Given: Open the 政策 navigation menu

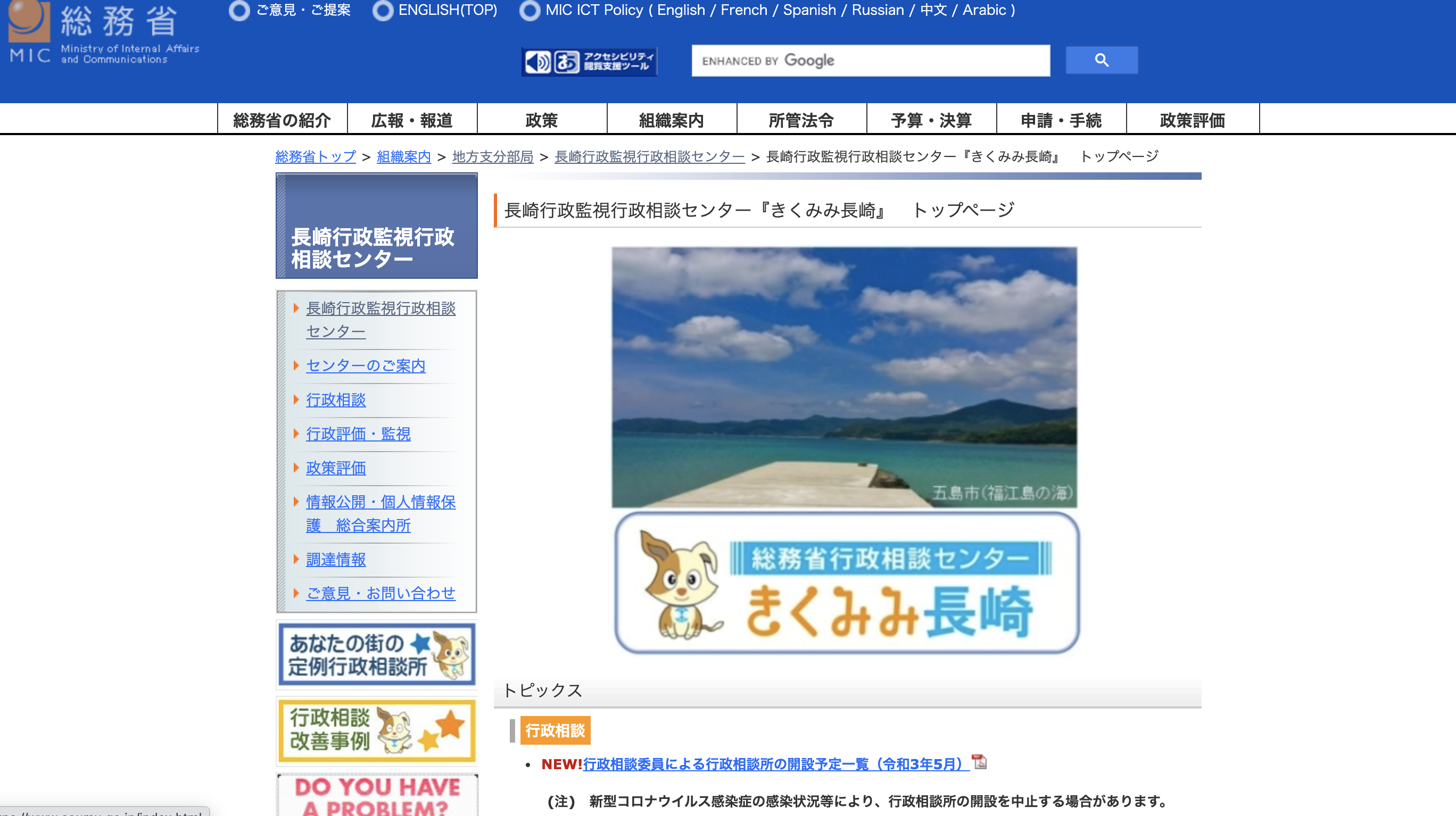Looking at the screenshot, I should [542, 120].
